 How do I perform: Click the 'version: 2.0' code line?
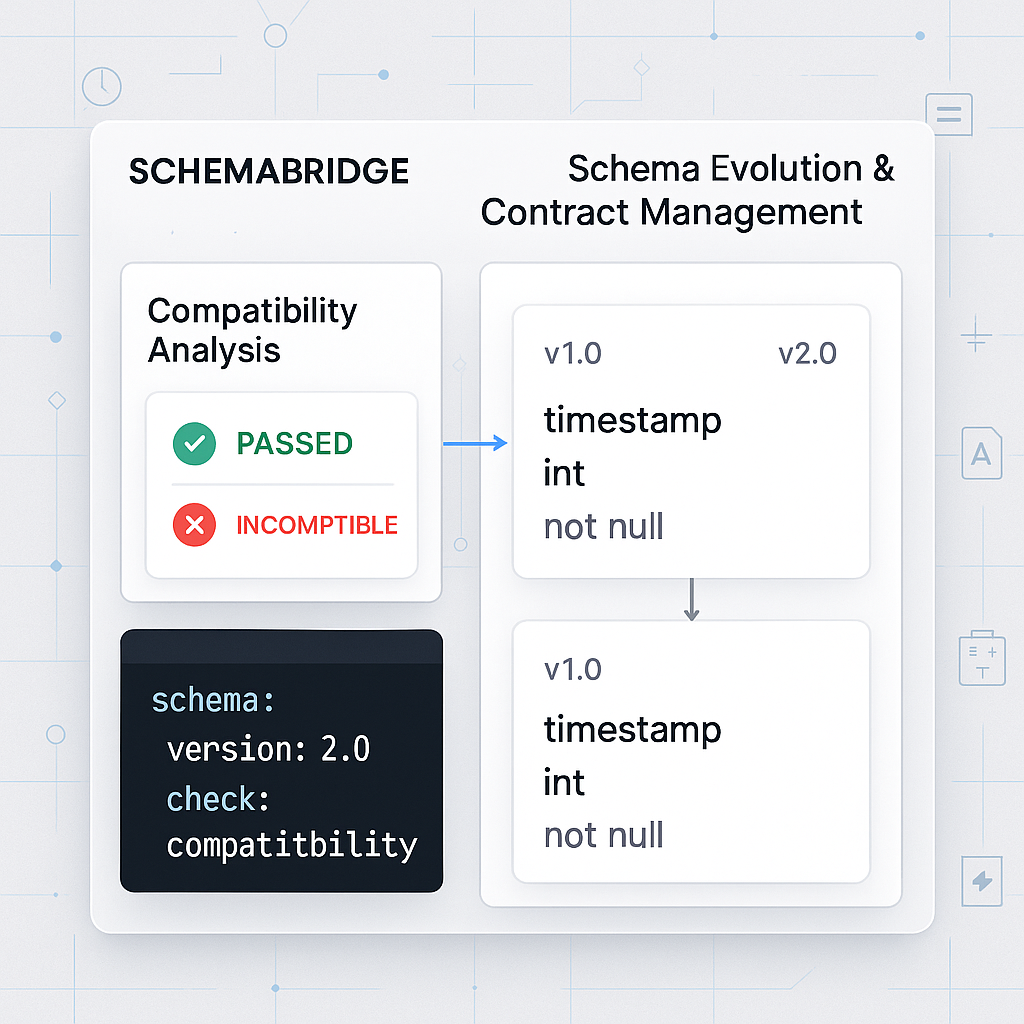point(268,749)
